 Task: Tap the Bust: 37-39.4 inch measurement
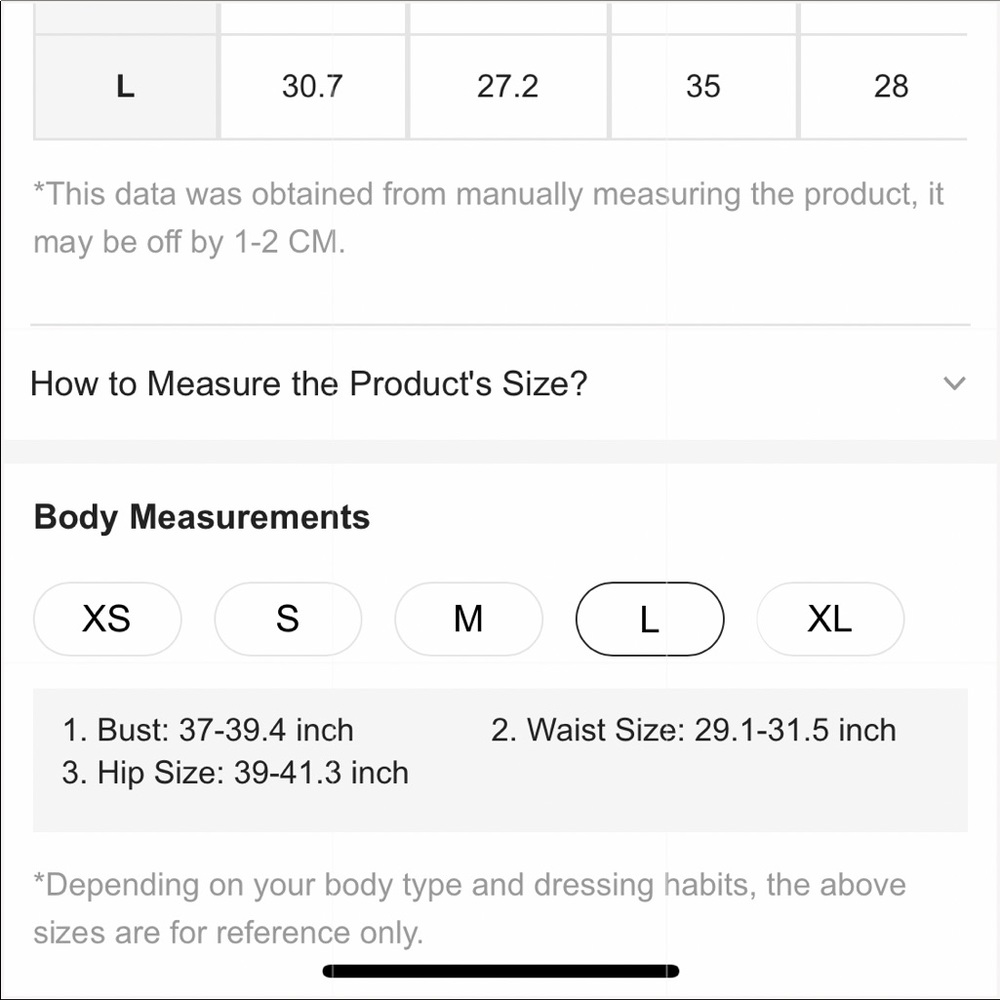[x=208, y=730]
